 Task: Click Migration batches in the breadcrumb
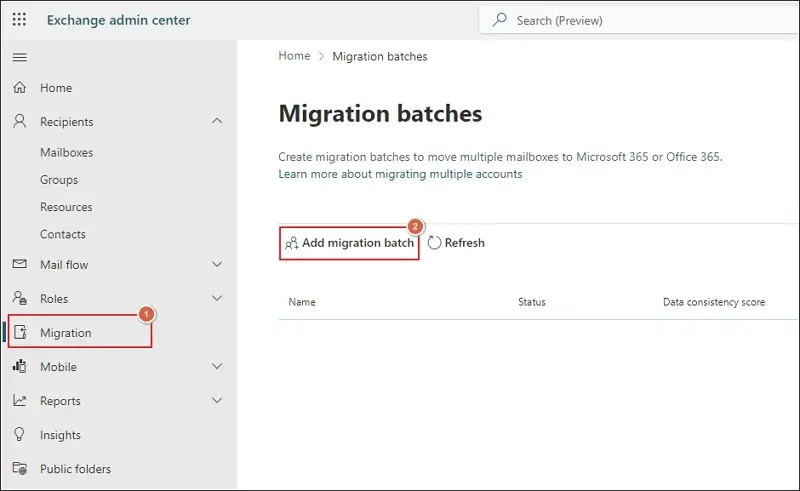pyautogui.click(x=380, y=56)
